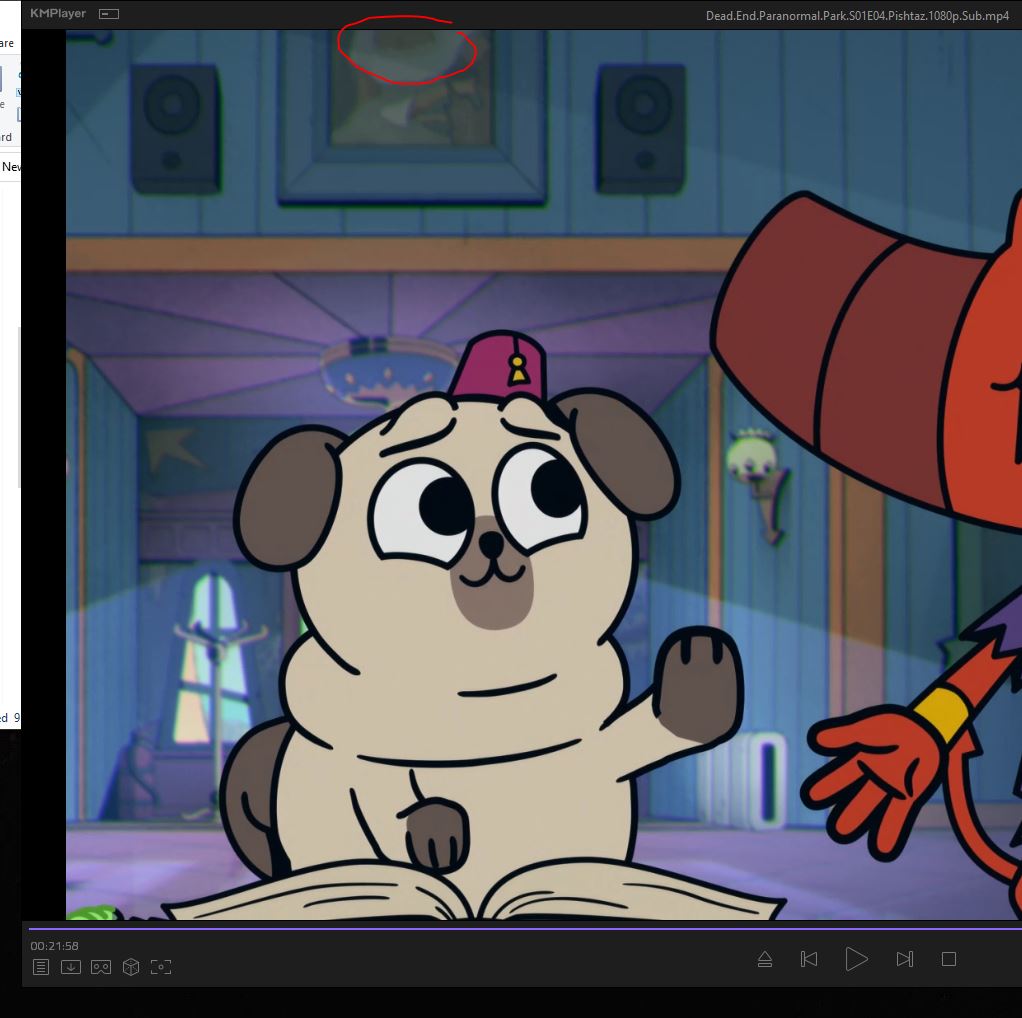1022x1018 pixels.
Task: Click the 'New' item in background window
Action: tap(11, 167)
